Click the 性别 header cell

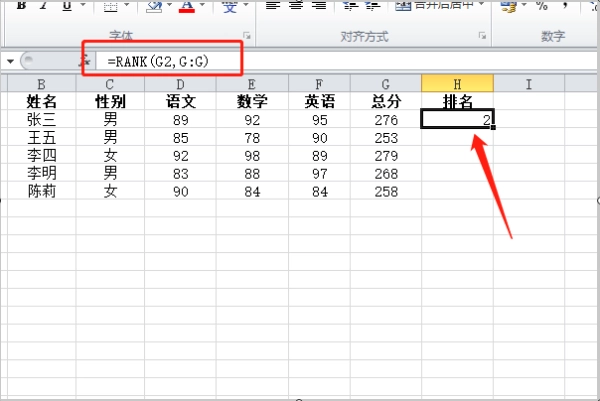[110, 101]
